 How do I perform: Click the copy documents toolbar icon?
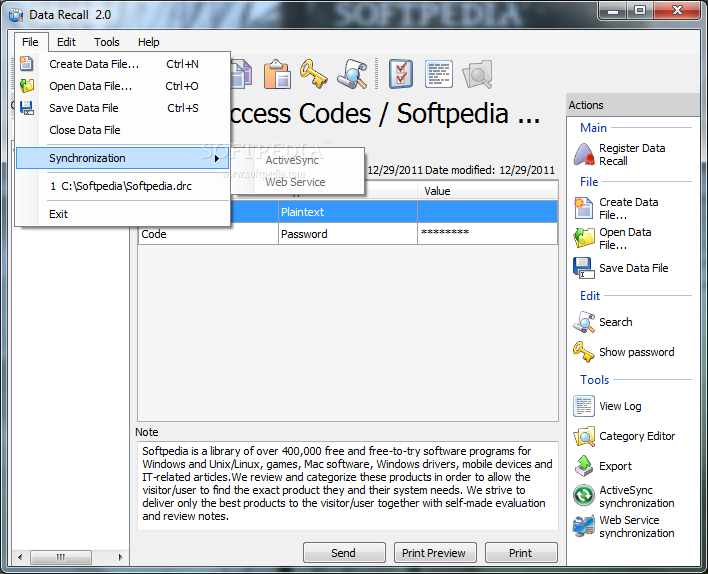tap(242, 74)
